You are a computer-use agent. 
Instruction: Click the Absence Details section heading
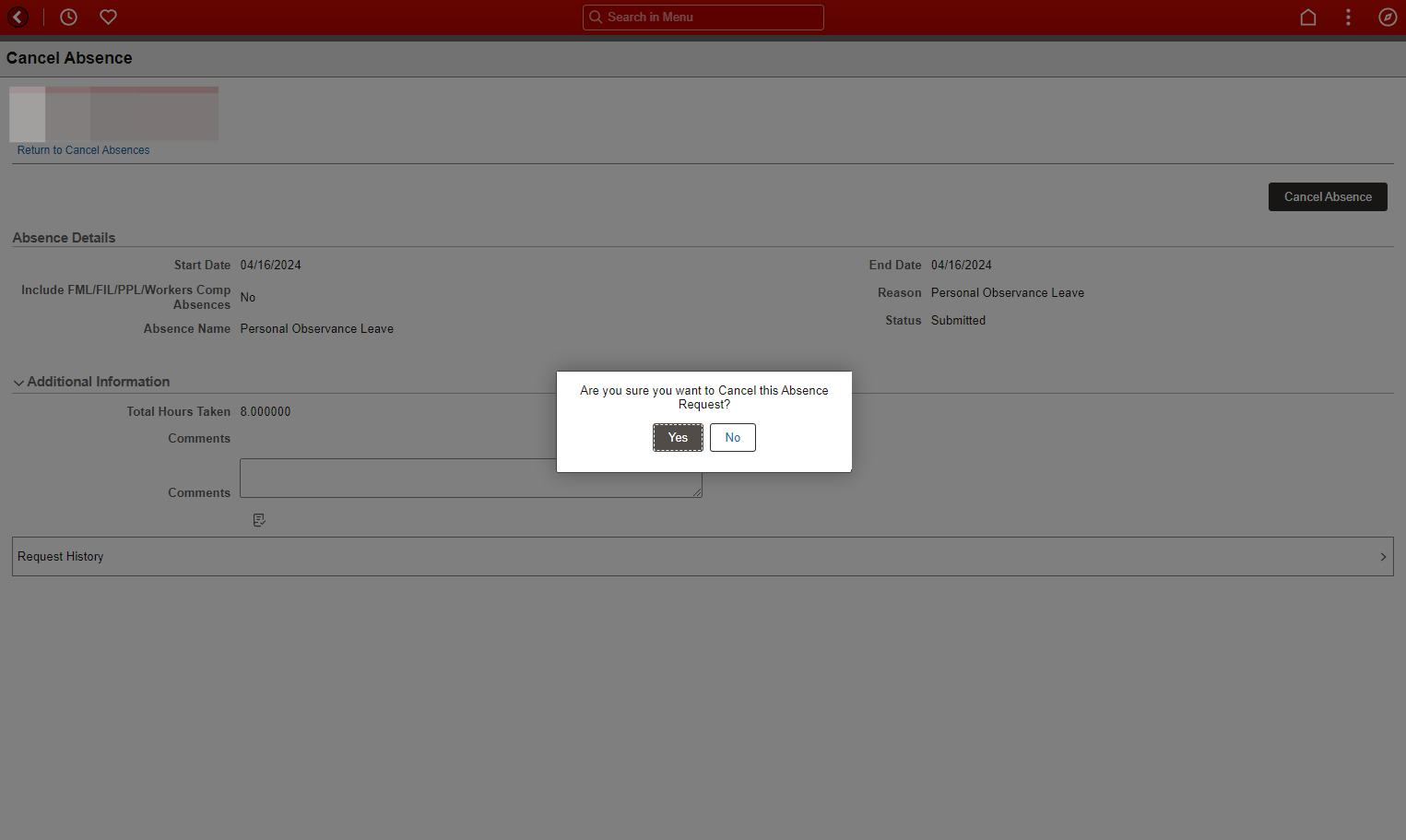pos(64,238)
